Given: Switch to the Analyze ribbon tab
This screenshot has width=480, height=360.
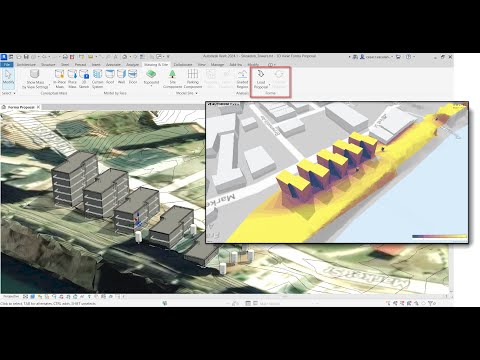Looking at the screenshot, I should (x=133, y=64).
